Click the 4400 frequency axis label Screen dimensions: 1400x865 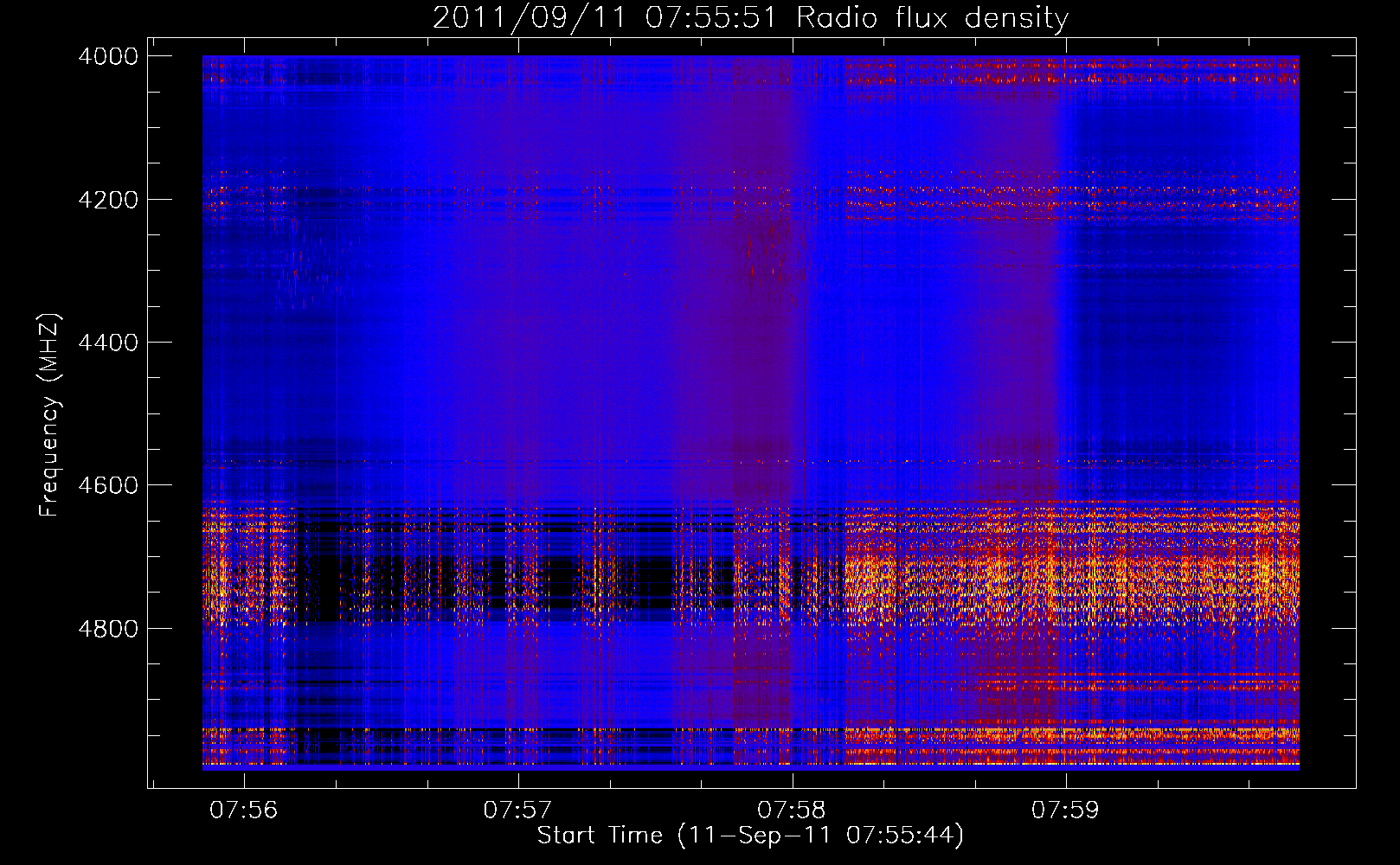[x=108, y=343]
